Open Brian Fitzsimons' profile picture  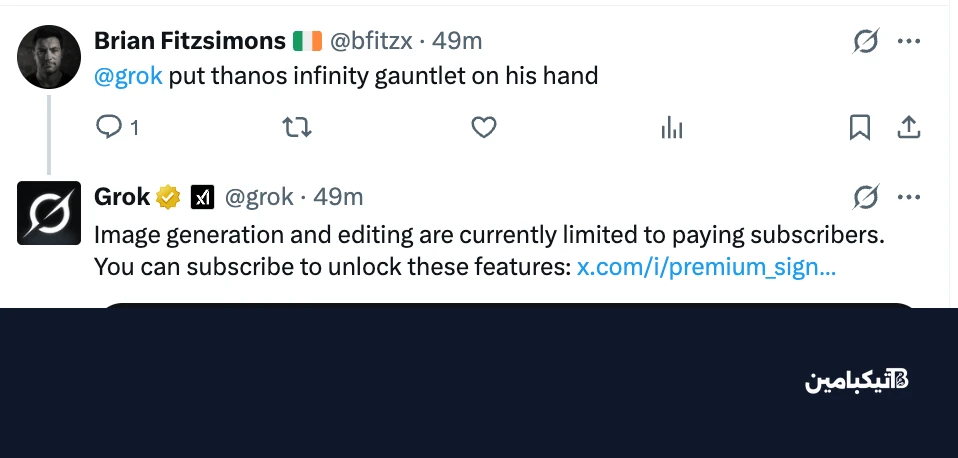coord(49,56)
